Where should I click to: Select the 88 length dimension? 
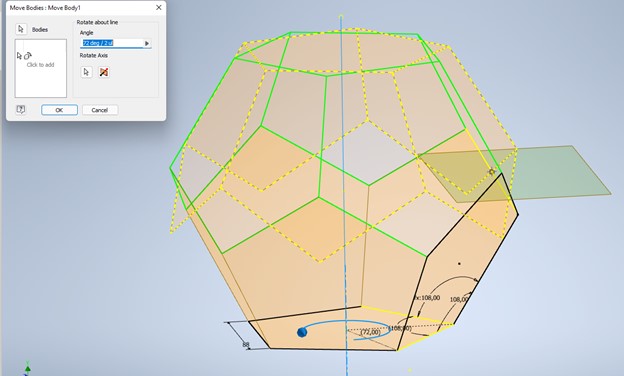(x=246, y=345)
